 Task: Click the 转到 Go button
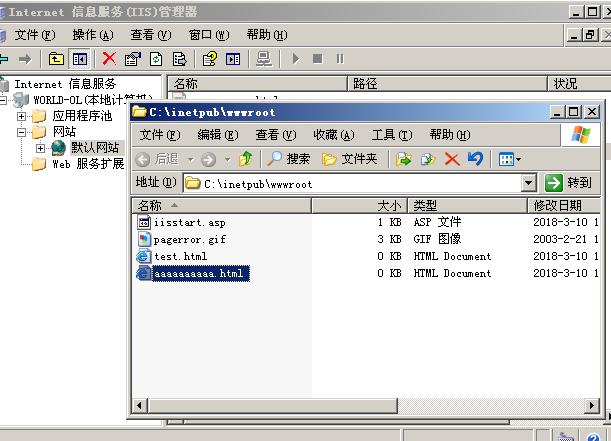(568, 184)
